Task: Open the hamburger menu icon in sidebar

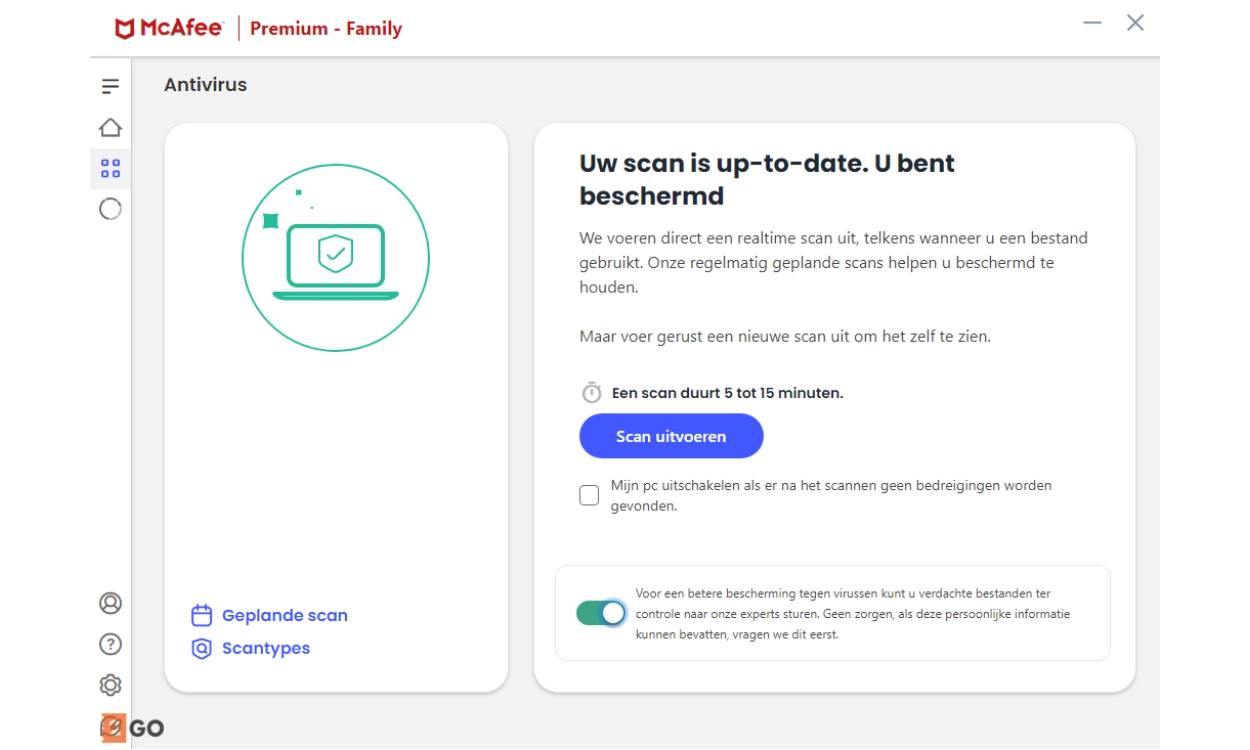Action: tap(110, 87)
